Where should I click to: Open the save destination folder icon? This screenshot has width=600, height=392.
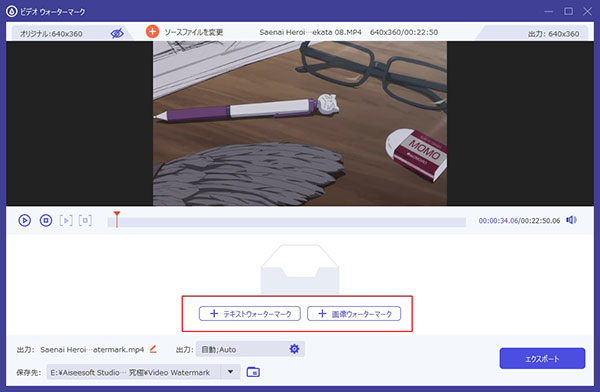click(x=253, y=372)
